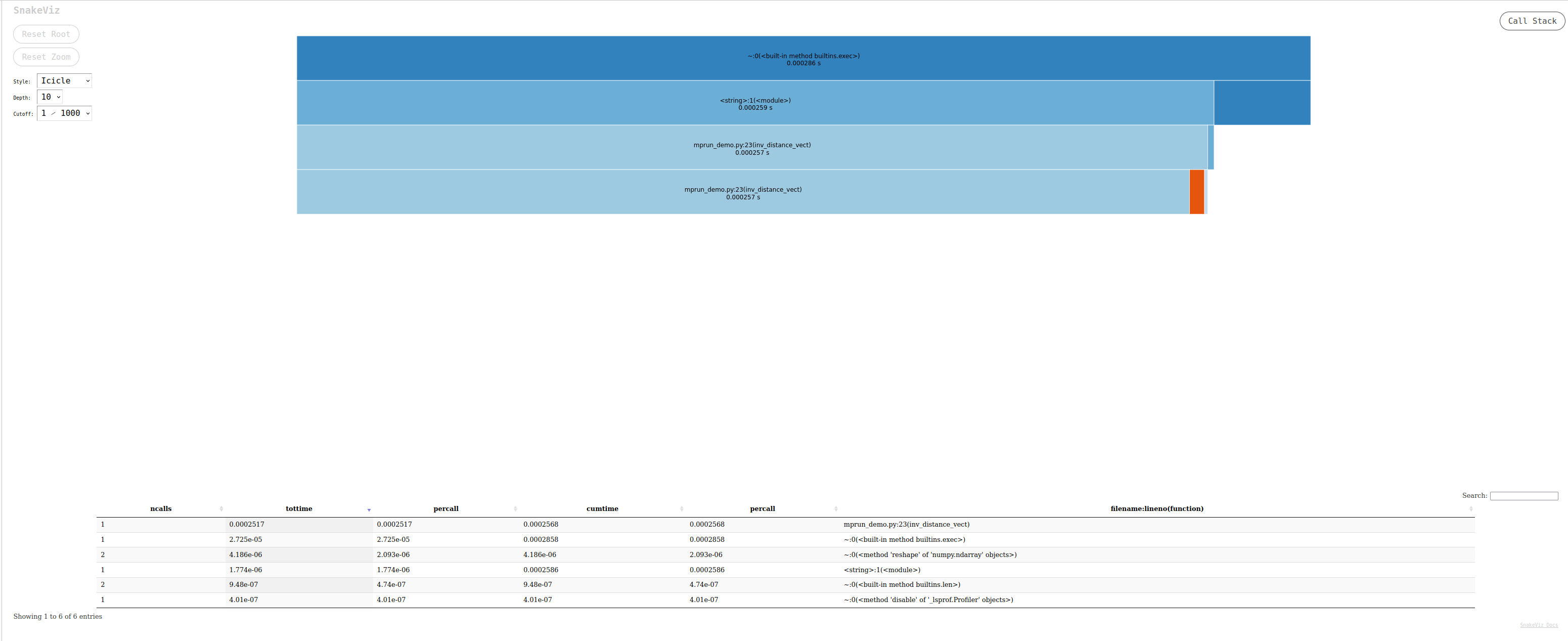Screen dimensions: 1568x641
Task: Select the builtins.exec top icicle block
Action: point(803,59)
